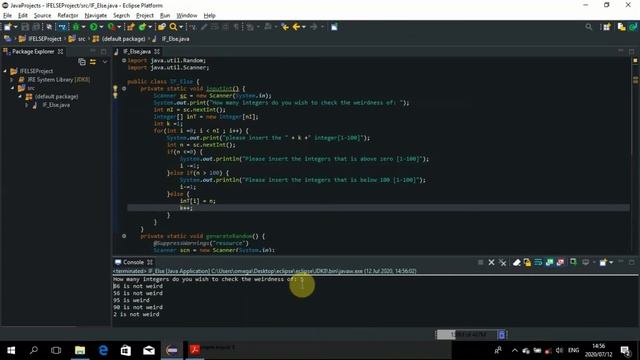Toggle Link with Editor in Package Explorer
640x360 pixels.
pyautogui.click(x=93, y=62)
